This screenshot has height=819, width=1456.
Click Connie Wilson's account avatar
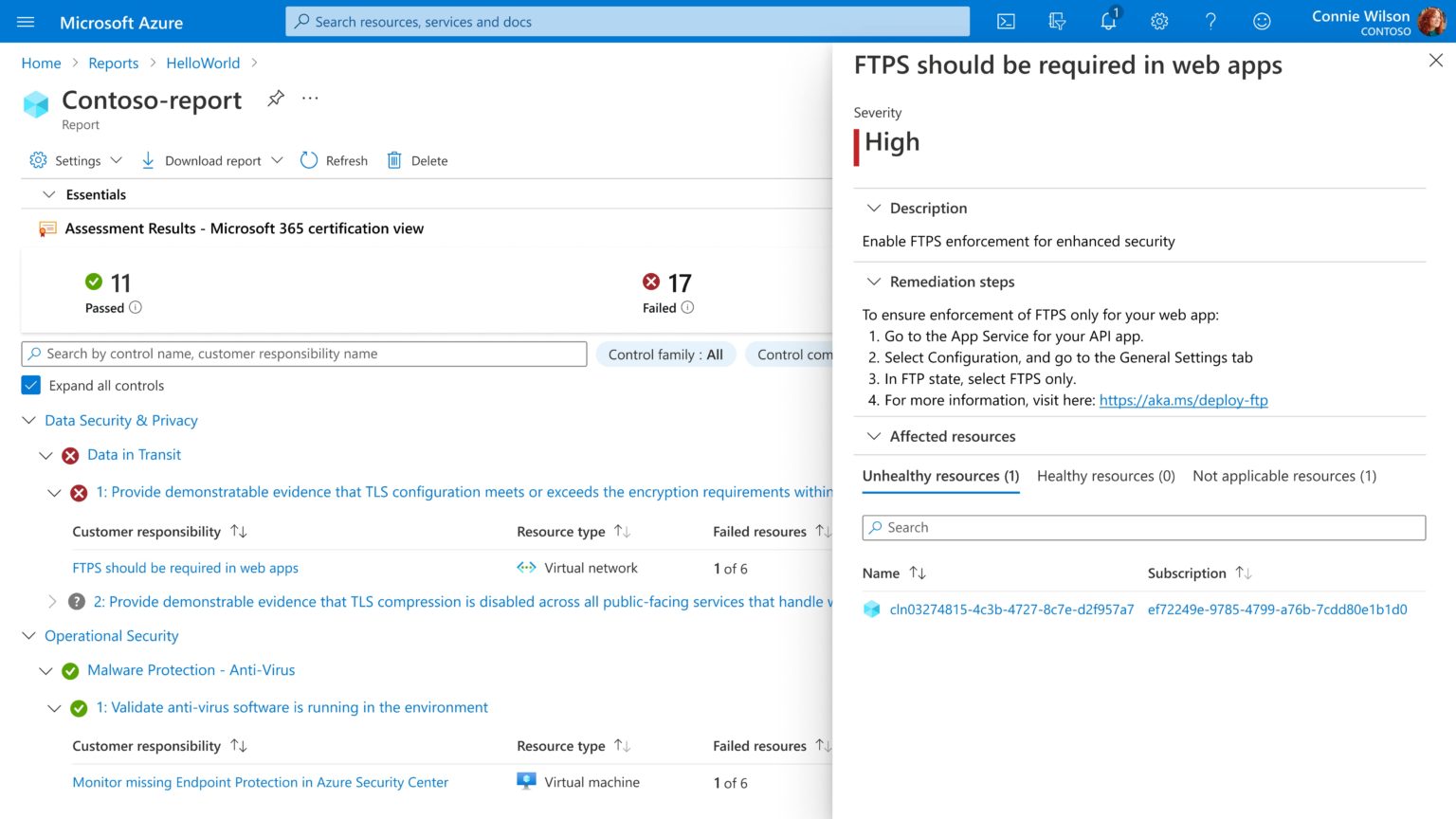pyautogui.click(x=1432, y=21)
